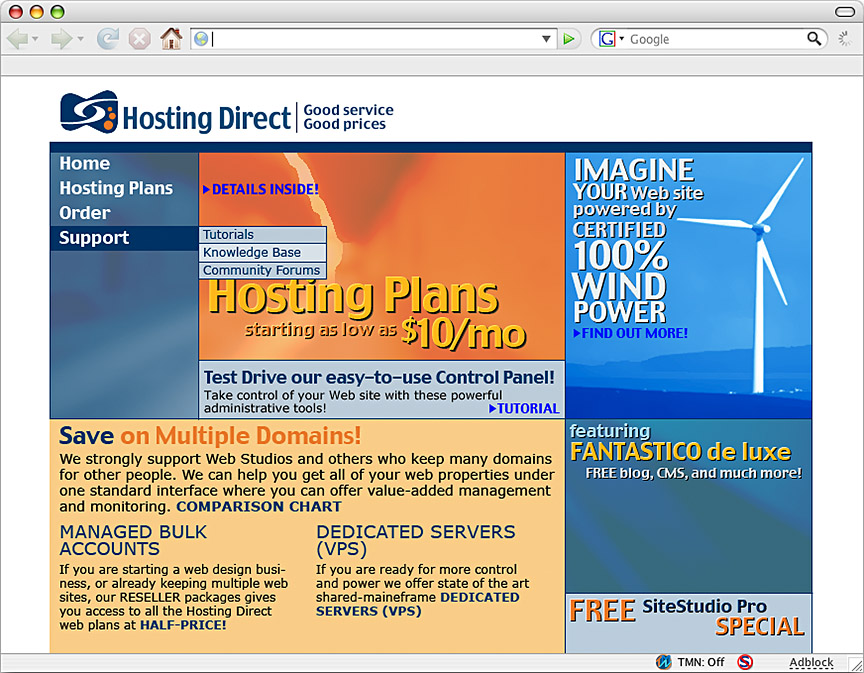
Task: Open the TUTORIAL link for Control Panel
Action: (x=524, y=408)
